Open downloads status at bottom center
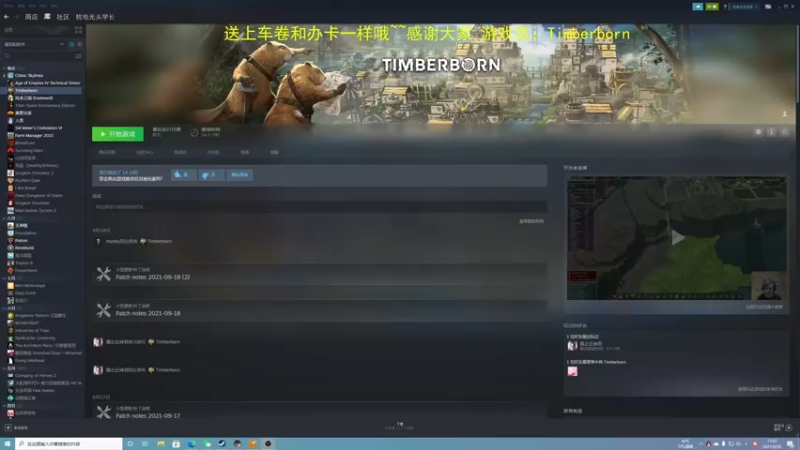 point(399,426)
